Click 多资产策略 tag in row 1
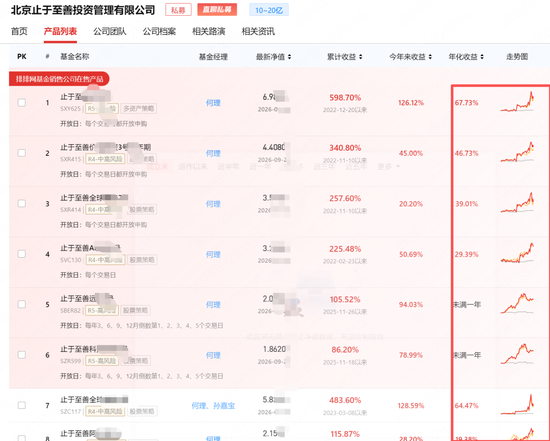The height and width of the screenshot is (441, 550). (x=139, y=108)
